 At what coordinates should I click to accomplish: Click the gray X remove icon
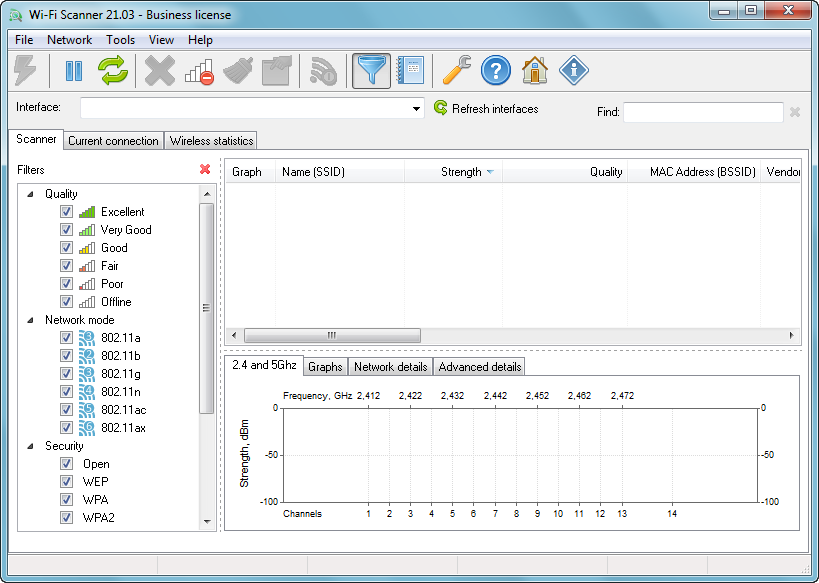click(160, 71)
